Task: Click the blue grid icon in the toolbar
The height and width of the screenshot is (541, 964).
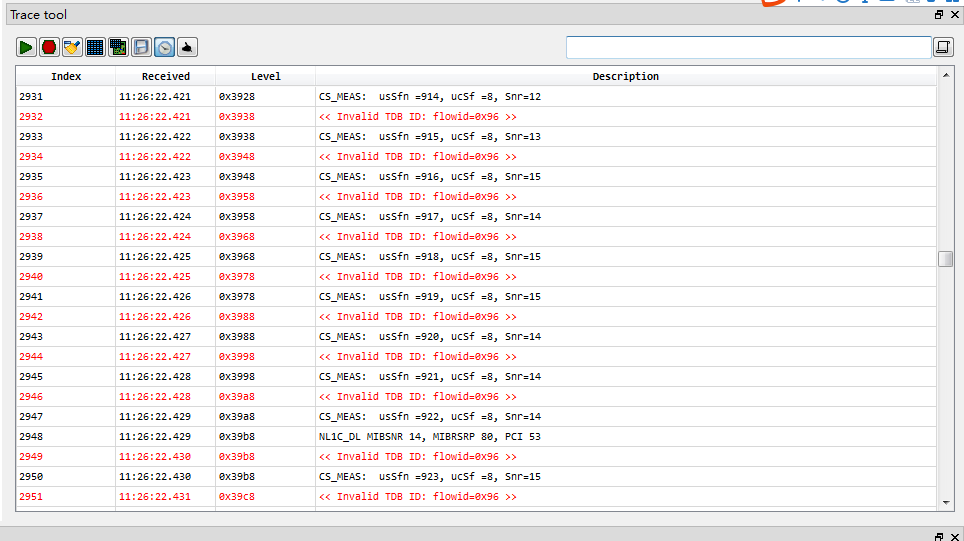Action: (x=95, y=47)
